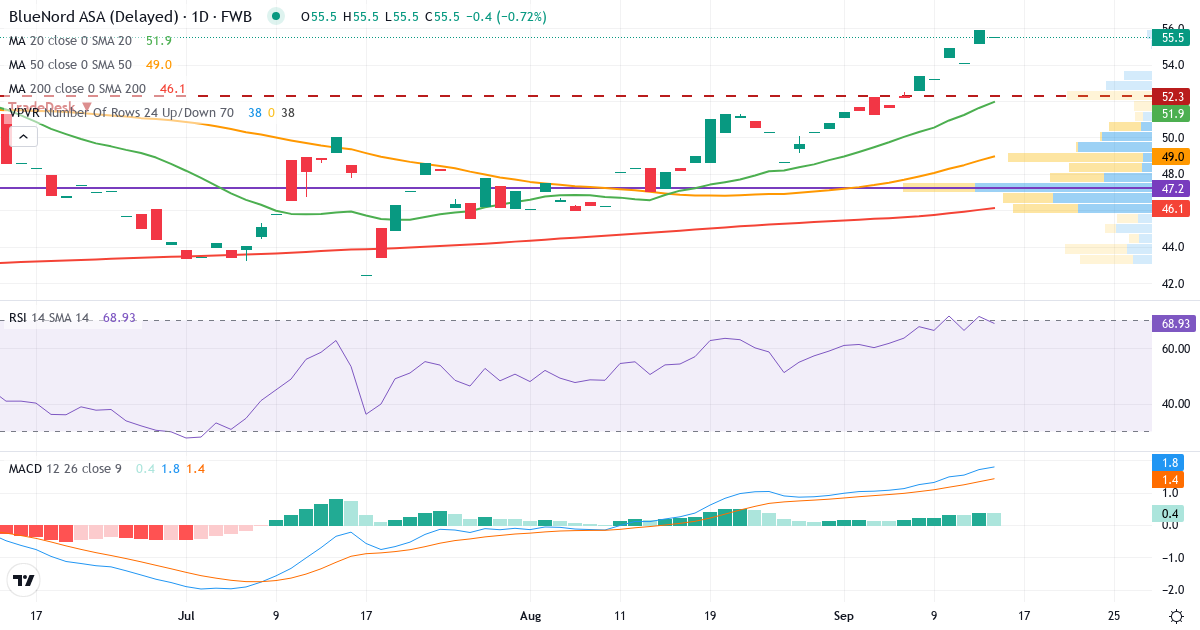Select the MA 200 indicator legend
The width and height of the screenshot is (1200, 630).
pos(77,89)
